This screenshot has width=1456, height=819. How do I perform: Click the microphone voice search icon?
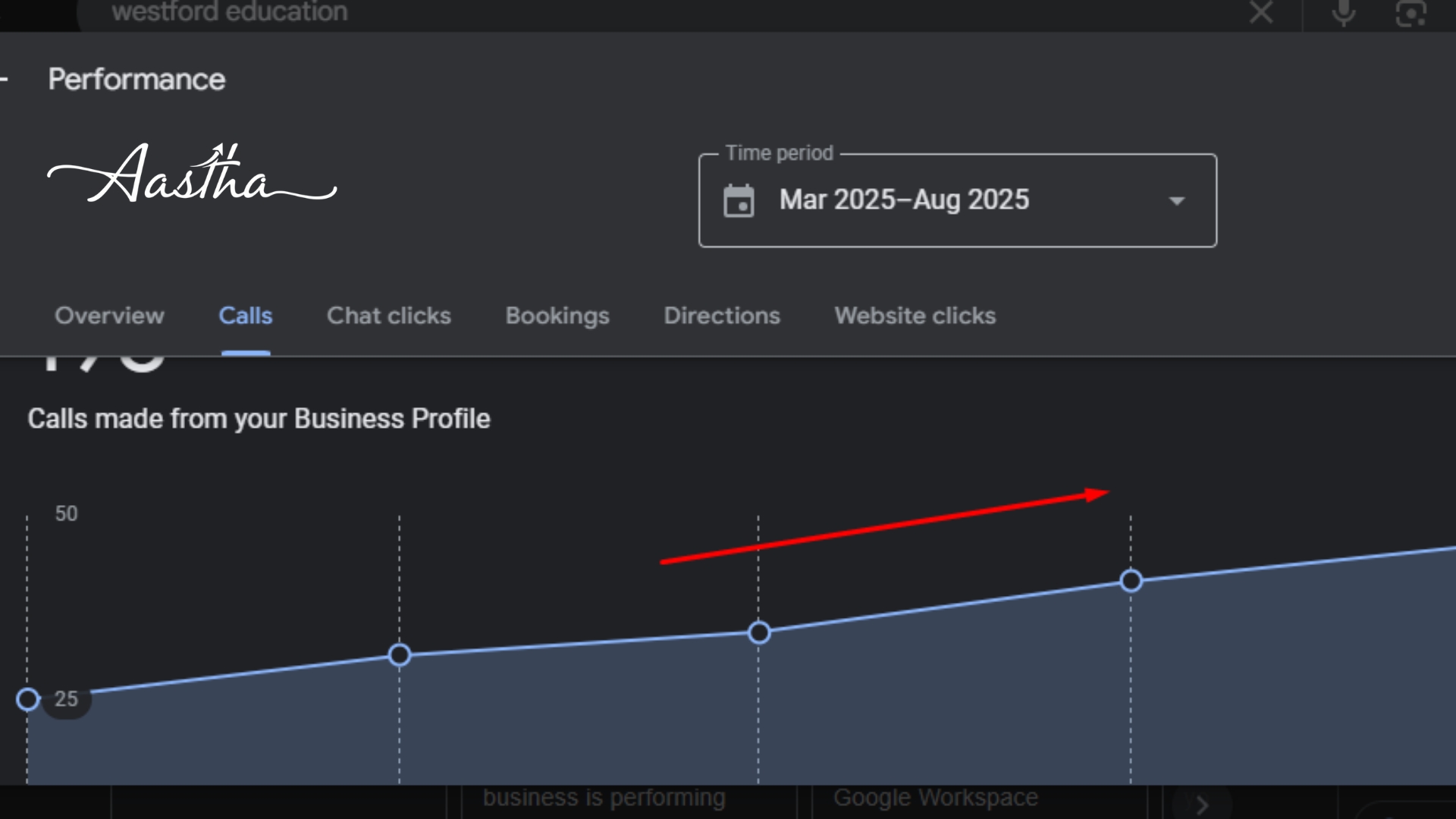[1343, 12]
